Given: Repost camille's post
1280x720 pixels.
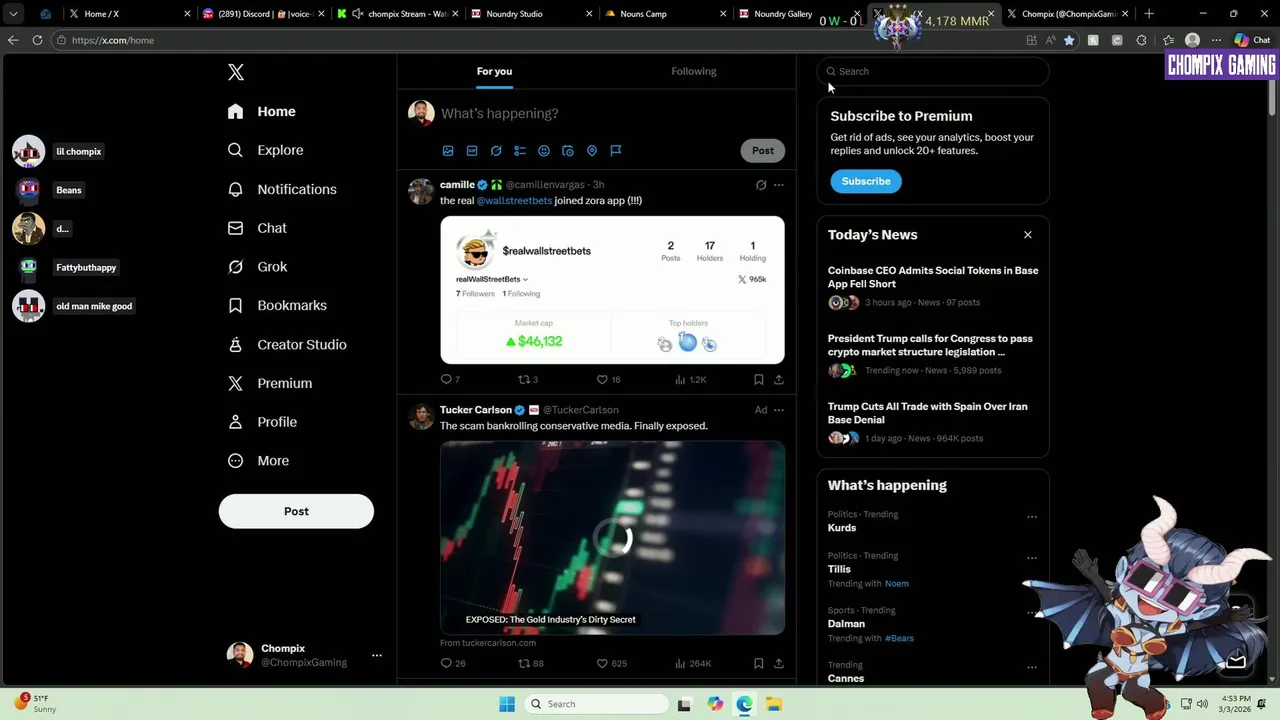Looking at the screenshot, I should click(523, 379).
